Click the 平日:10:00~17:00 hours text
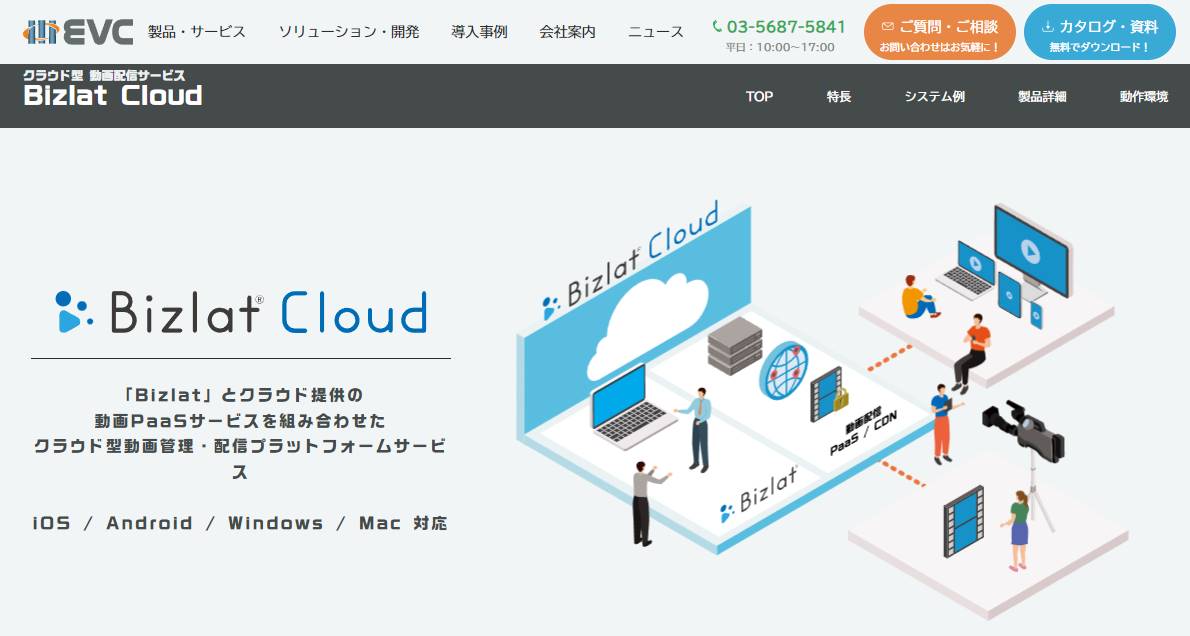The height and width of the screenshot is (636, 1190). [x=779, y=47]
